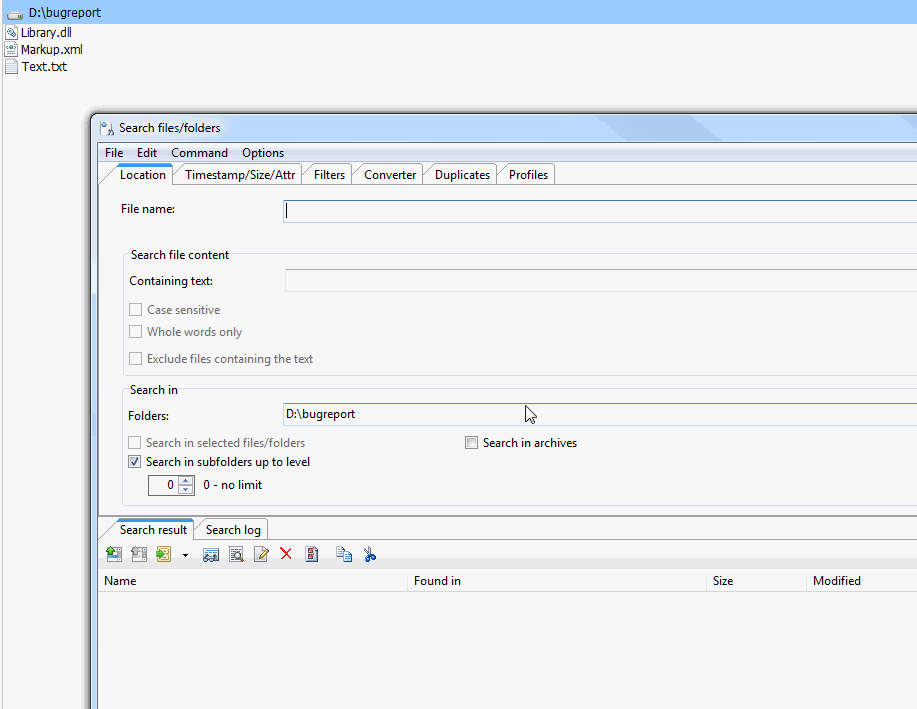Screen dimensions: 917x709
Task: Click the Library.dll file icon
Action: (x=11, y=33)
